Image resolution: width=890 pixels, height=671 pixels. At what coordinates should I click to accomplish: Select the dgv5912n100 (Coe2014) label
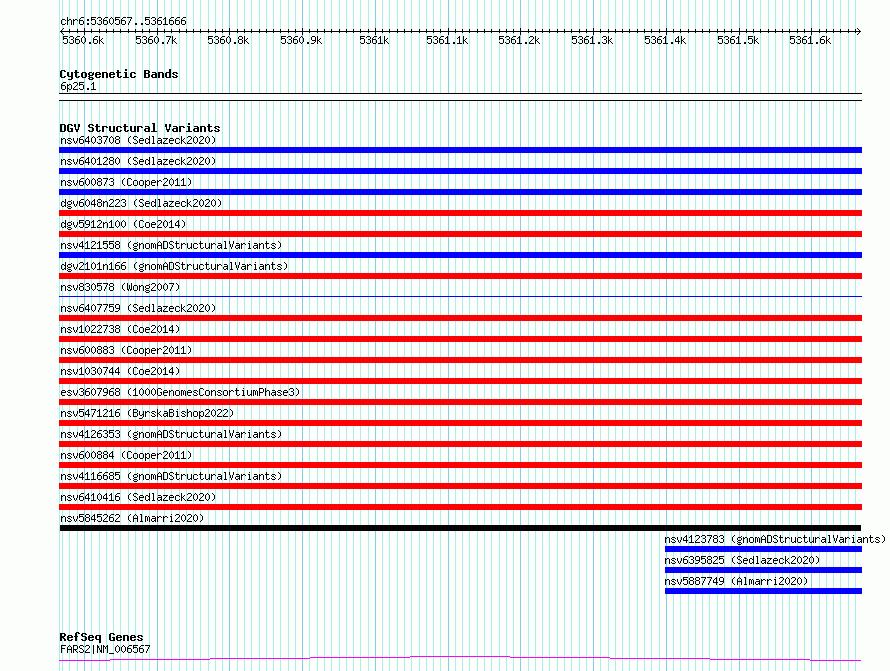123,224
